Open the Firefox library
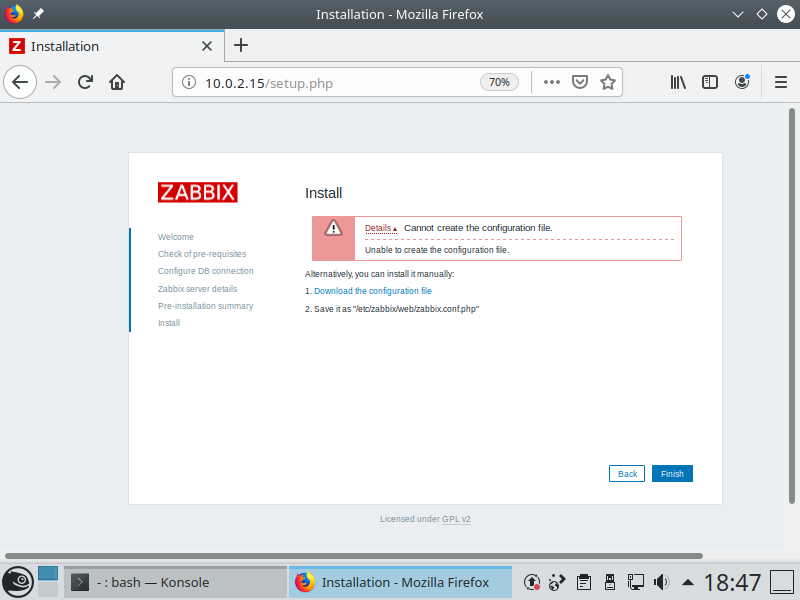Image resolution: width=800 pixels, height=600 pixels. coord(678,82)
